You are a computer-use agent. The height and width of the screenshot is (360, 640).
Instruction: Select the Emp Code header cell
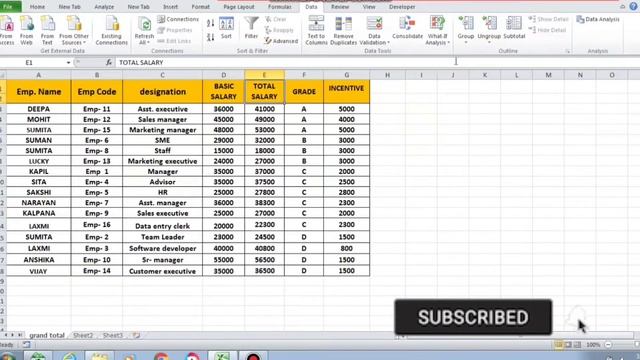97,92
